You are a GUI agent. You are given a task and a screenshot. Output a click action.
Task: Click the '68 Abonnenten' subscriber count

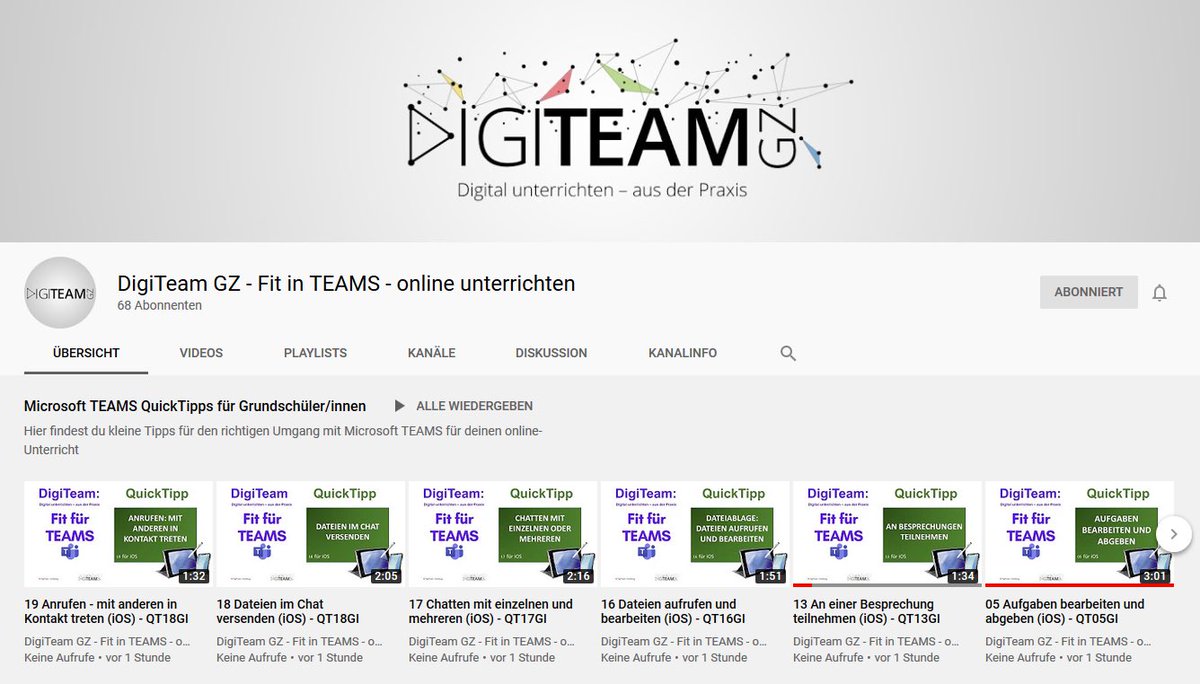click(x=160, y=306)
